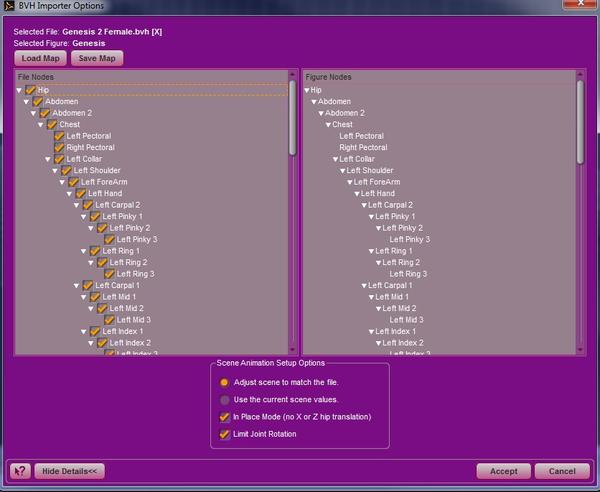Click the Figure Nodes column header

click(439, 77)
